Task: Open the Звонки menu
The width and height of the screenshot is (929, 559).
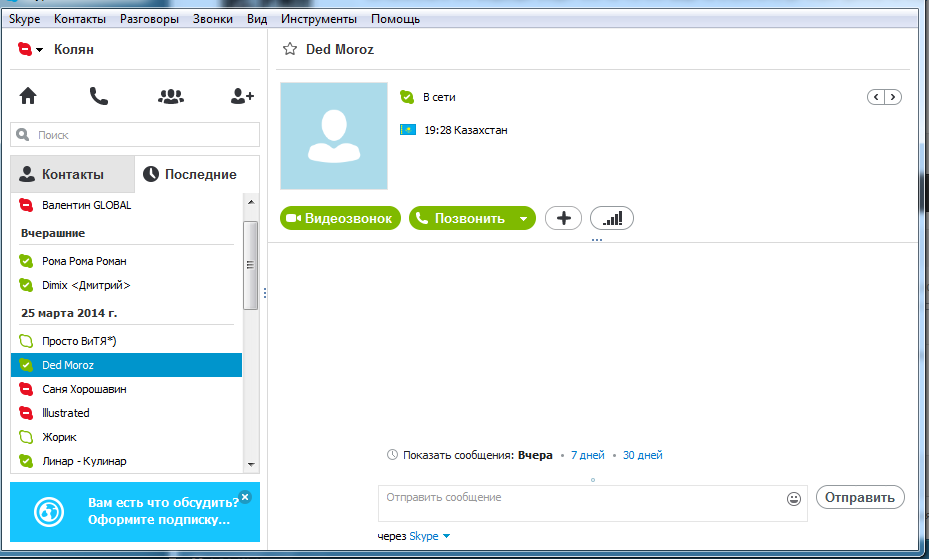Action: tap(213, 19)
